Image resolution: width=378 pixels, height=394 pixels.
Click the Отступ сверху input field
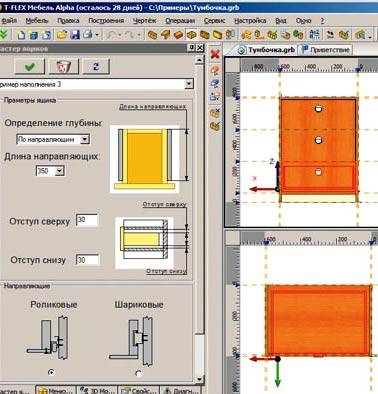coord(87,220)
